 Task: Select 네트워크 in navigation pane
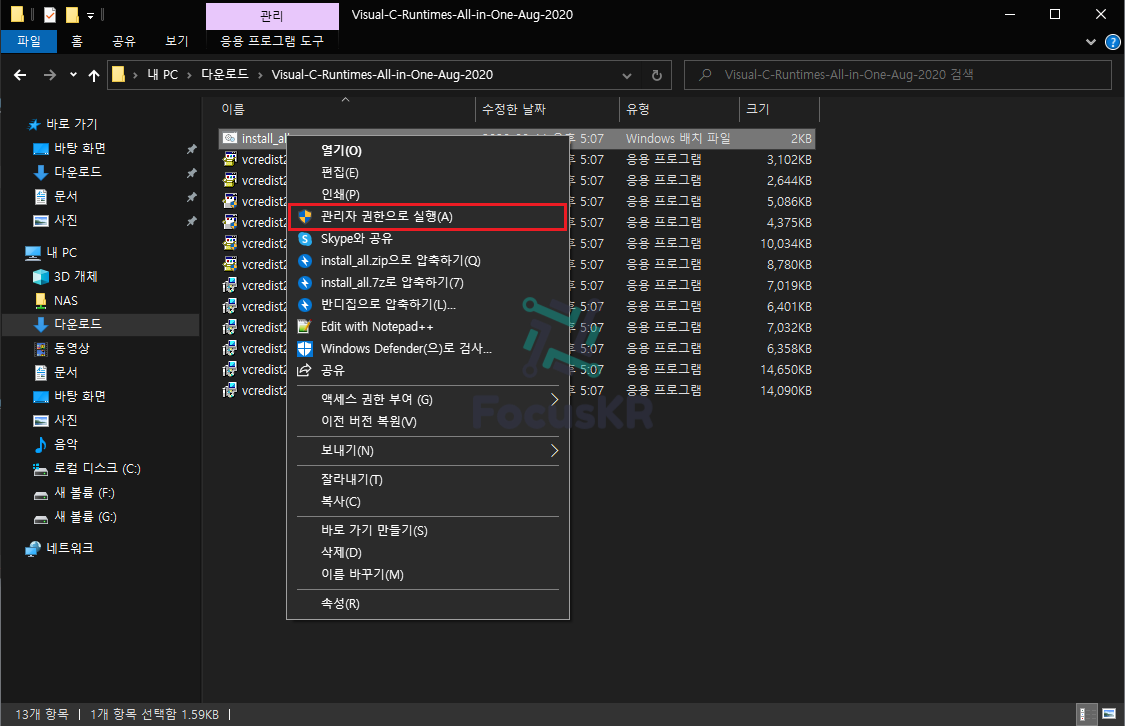coord(70,549)
